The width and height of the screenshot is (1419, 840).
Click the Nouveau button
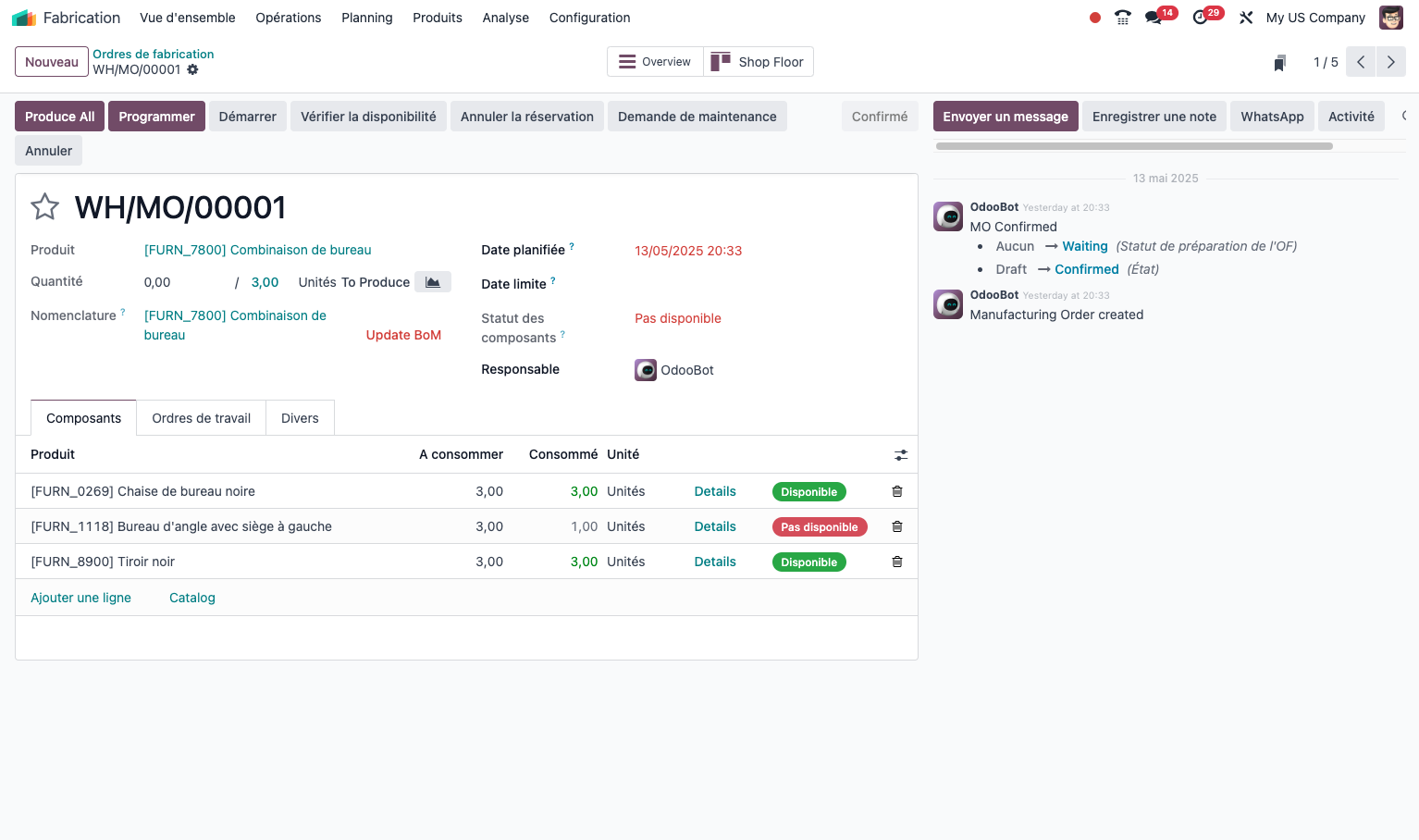click(x=52, y=62)
